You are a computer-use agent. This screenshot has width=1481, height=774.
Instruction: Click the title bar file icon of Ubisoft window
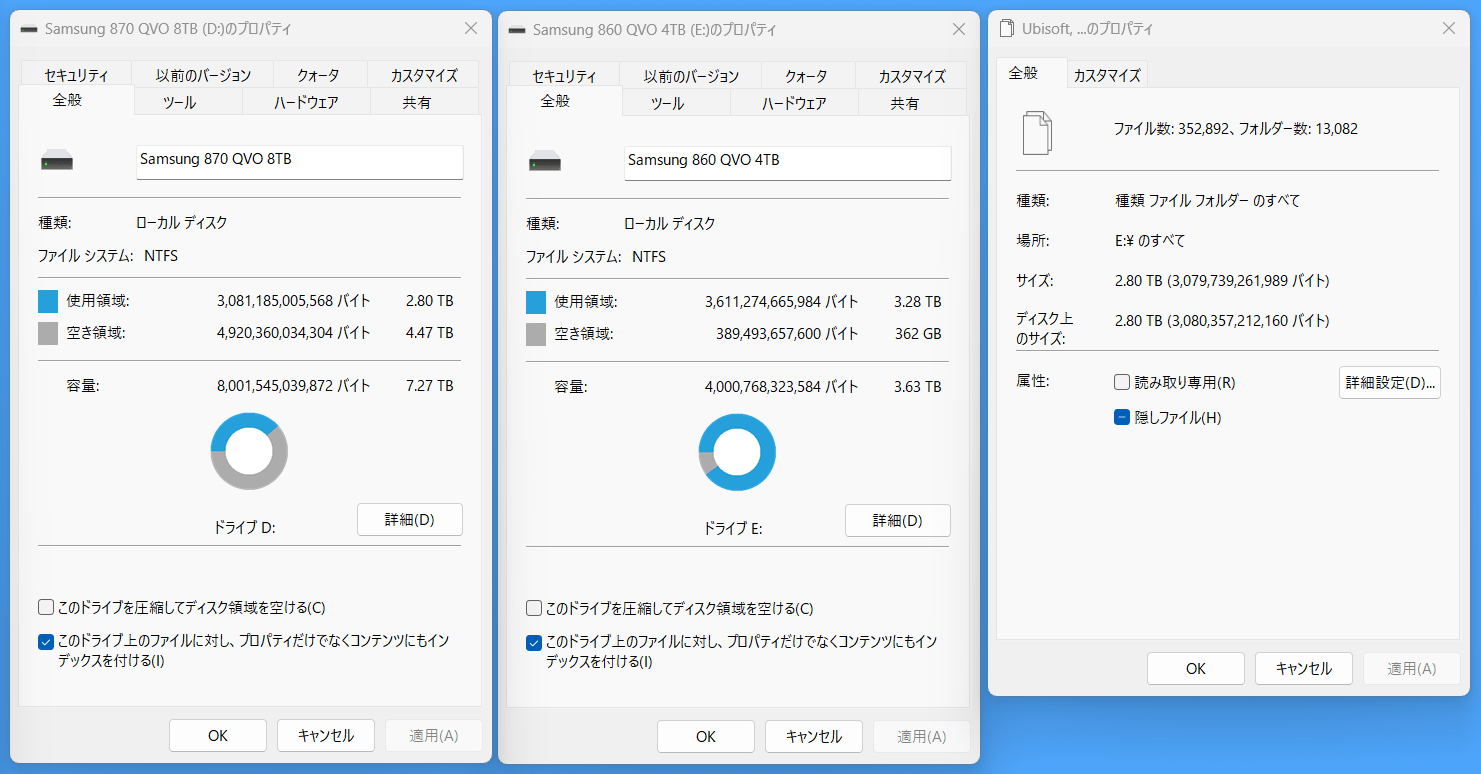coord(1006,29)
